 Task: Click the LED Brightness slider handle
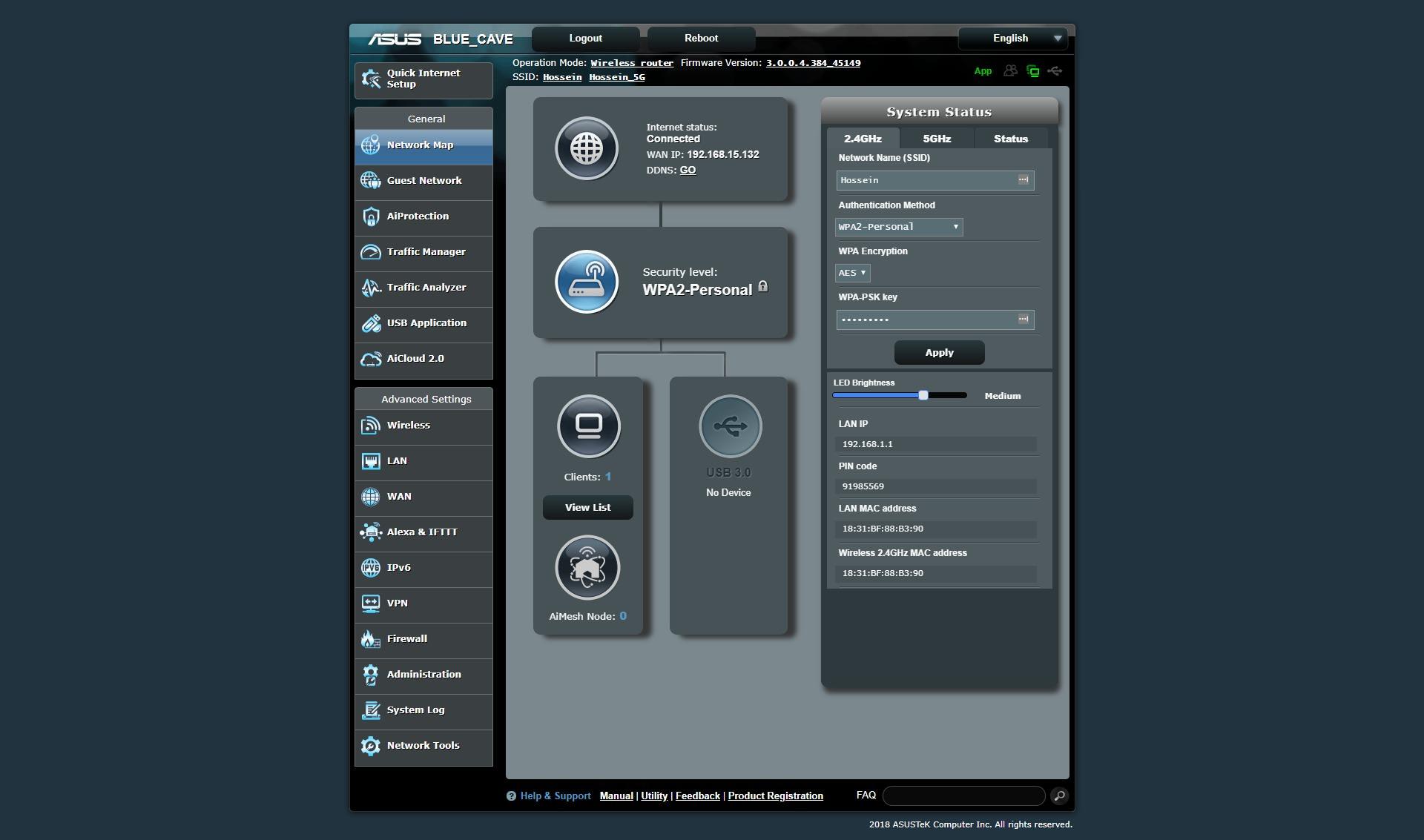pos(923,395)
